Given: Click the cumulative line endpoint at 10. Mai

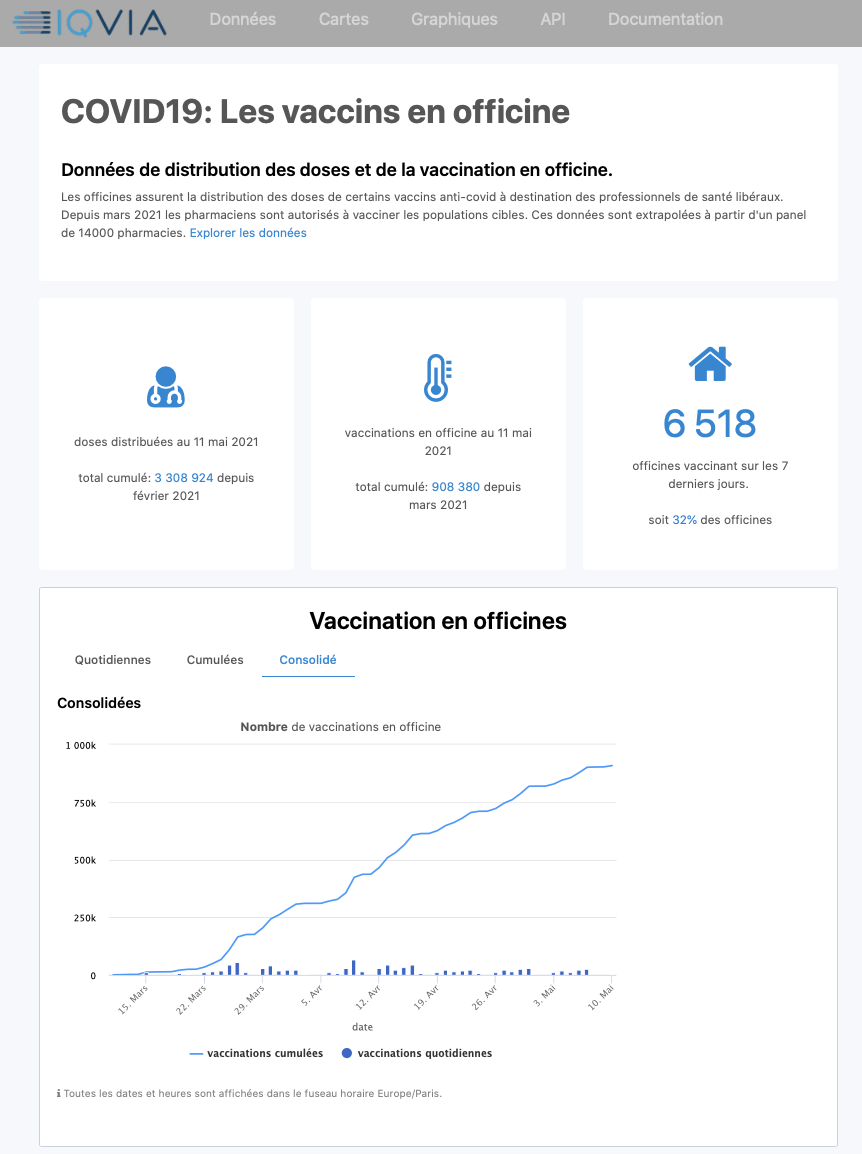Looking at the screenshot, I should 612,766.
